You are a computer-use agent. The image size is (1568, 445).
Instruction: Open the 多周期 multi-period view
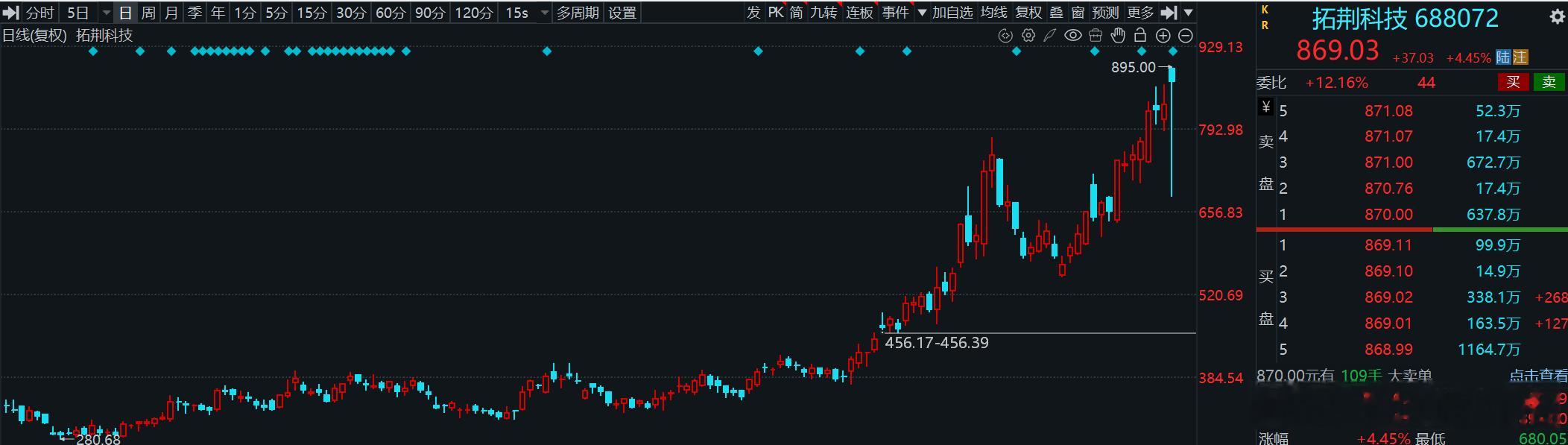click(x=578, y=13)
